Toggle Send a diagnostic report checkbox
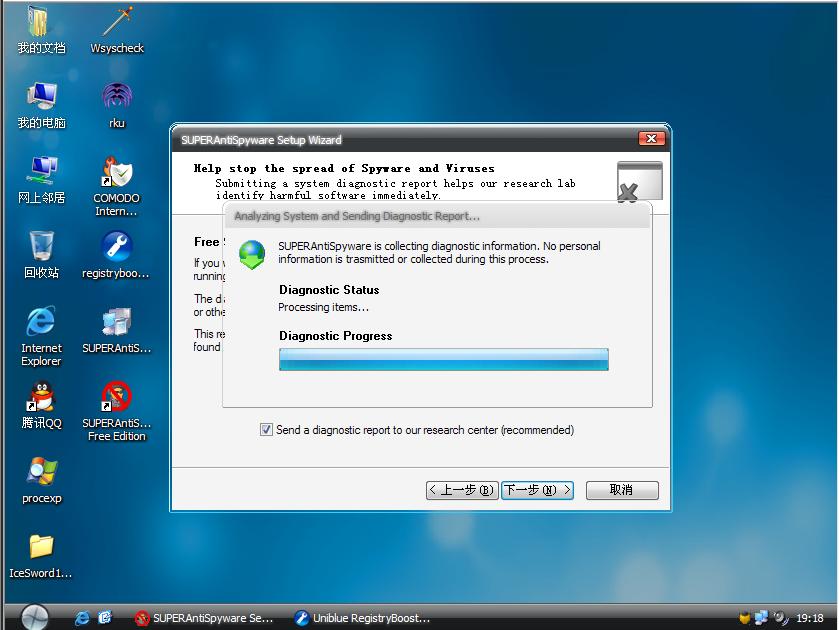Image resolution: width=839 pixels, height=630 pixels. [266, 429]
